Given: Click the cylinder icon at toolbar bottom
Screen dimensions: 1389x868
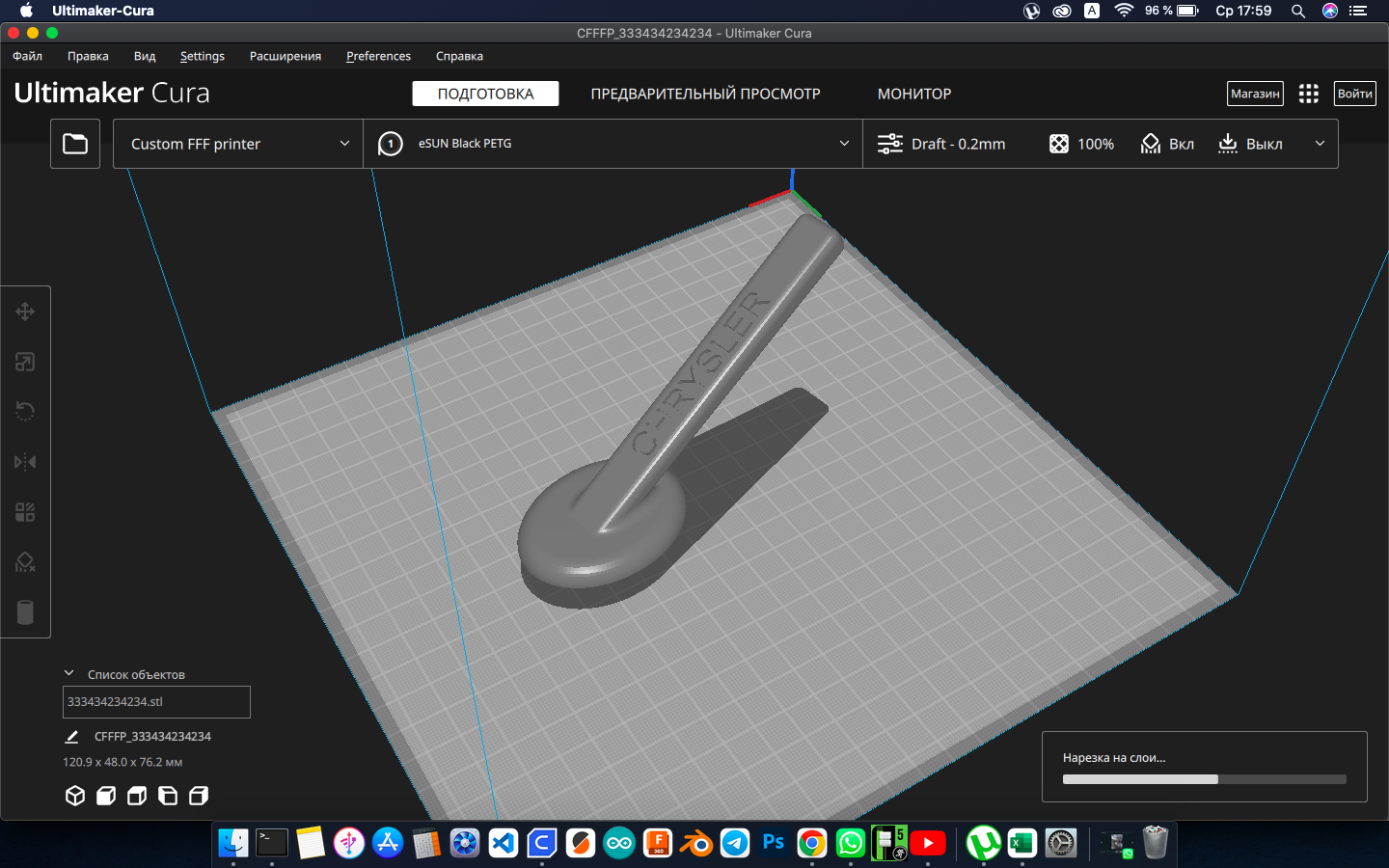Looking at the screenshot, I should (25, 612).
